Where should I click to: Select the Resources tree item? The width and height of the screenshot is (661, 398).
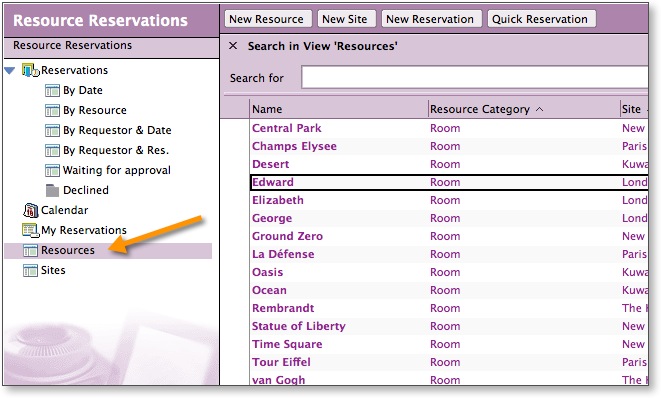click(x=108, y=250)
